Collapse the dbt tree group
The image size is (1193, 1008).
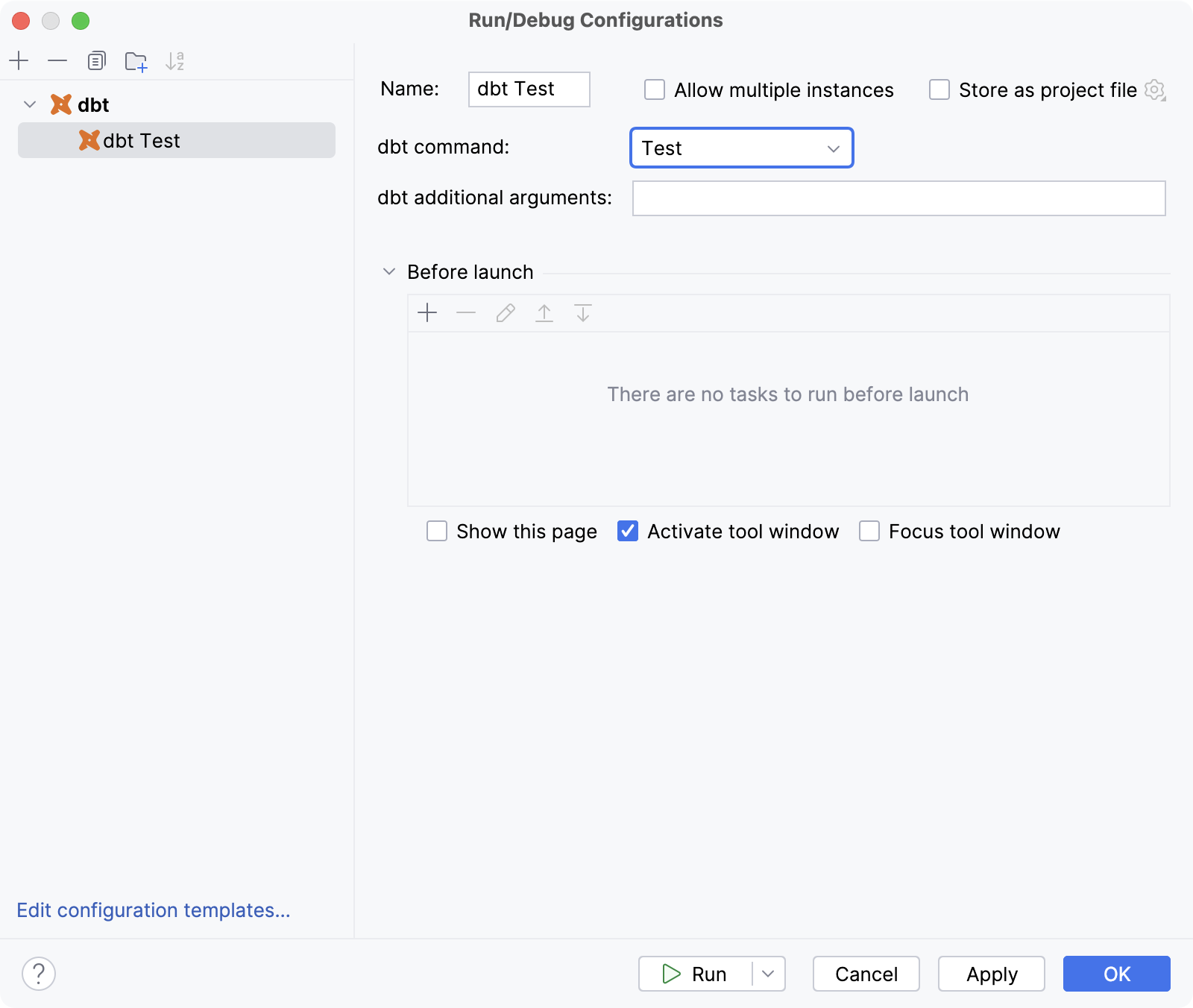click(x=30, y=104)
